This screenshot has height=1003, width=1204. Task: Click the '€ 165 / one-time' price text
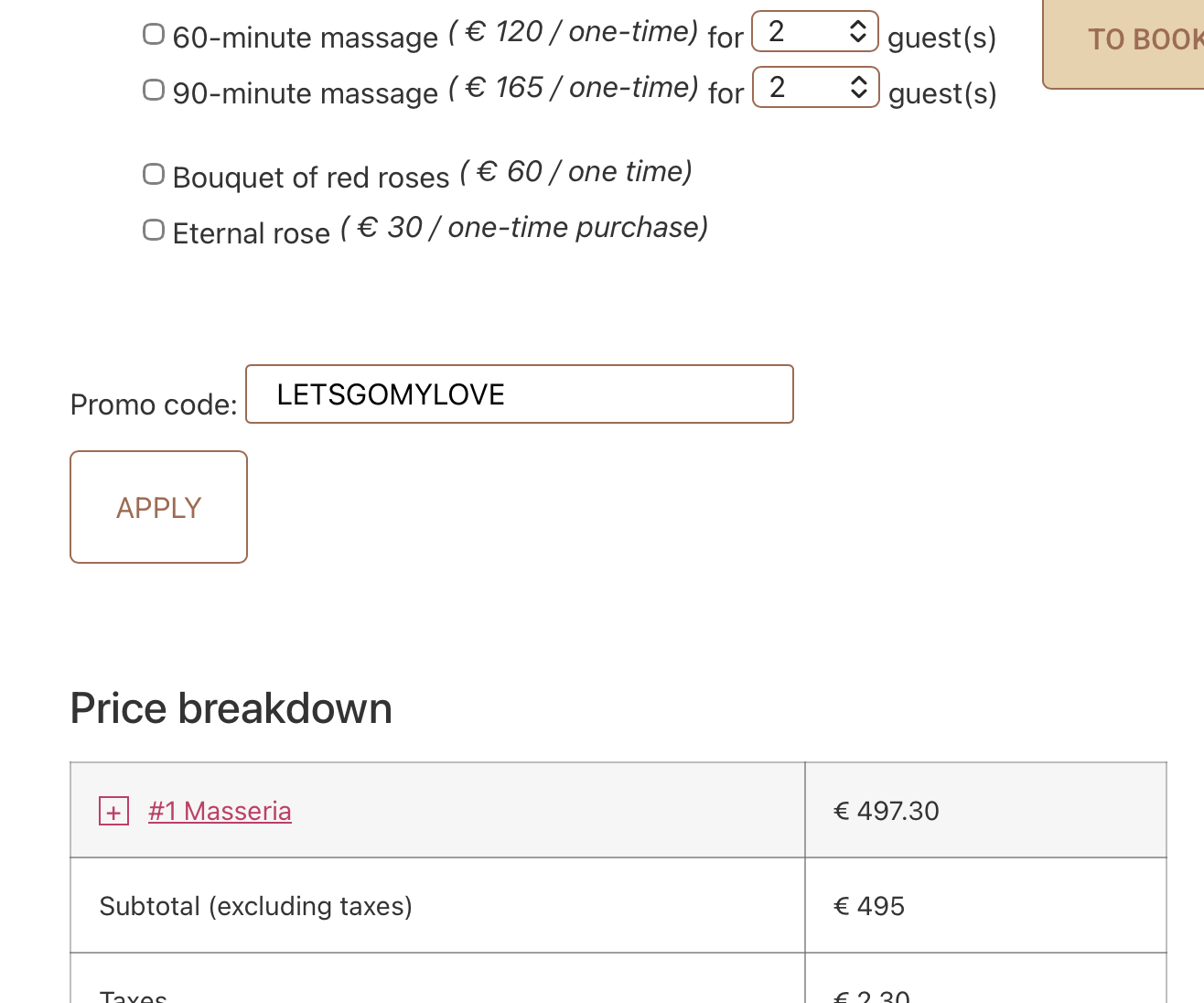[x=574, y=89]
